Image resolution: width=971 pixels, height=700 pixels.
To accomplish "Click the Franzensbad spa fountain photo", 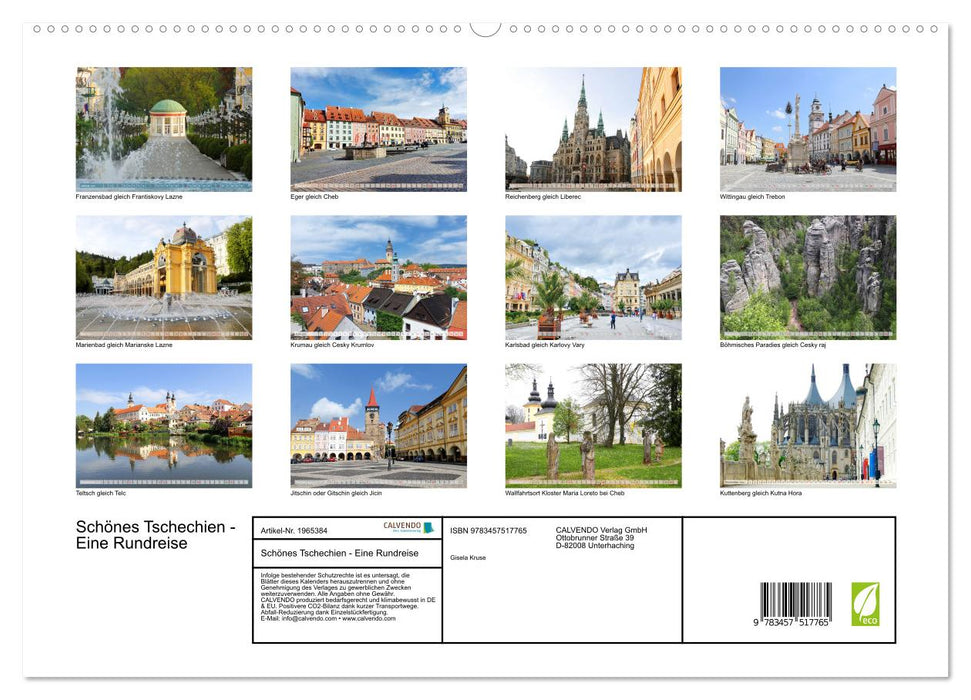I will point(164,128).
